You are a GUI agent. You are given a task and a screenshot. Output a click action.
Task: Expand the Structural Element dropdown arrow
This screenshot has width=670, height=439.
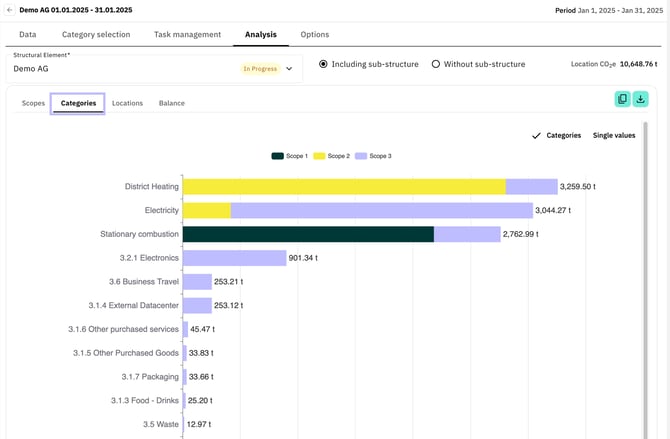pyautogui.click(x=289, y=69)
